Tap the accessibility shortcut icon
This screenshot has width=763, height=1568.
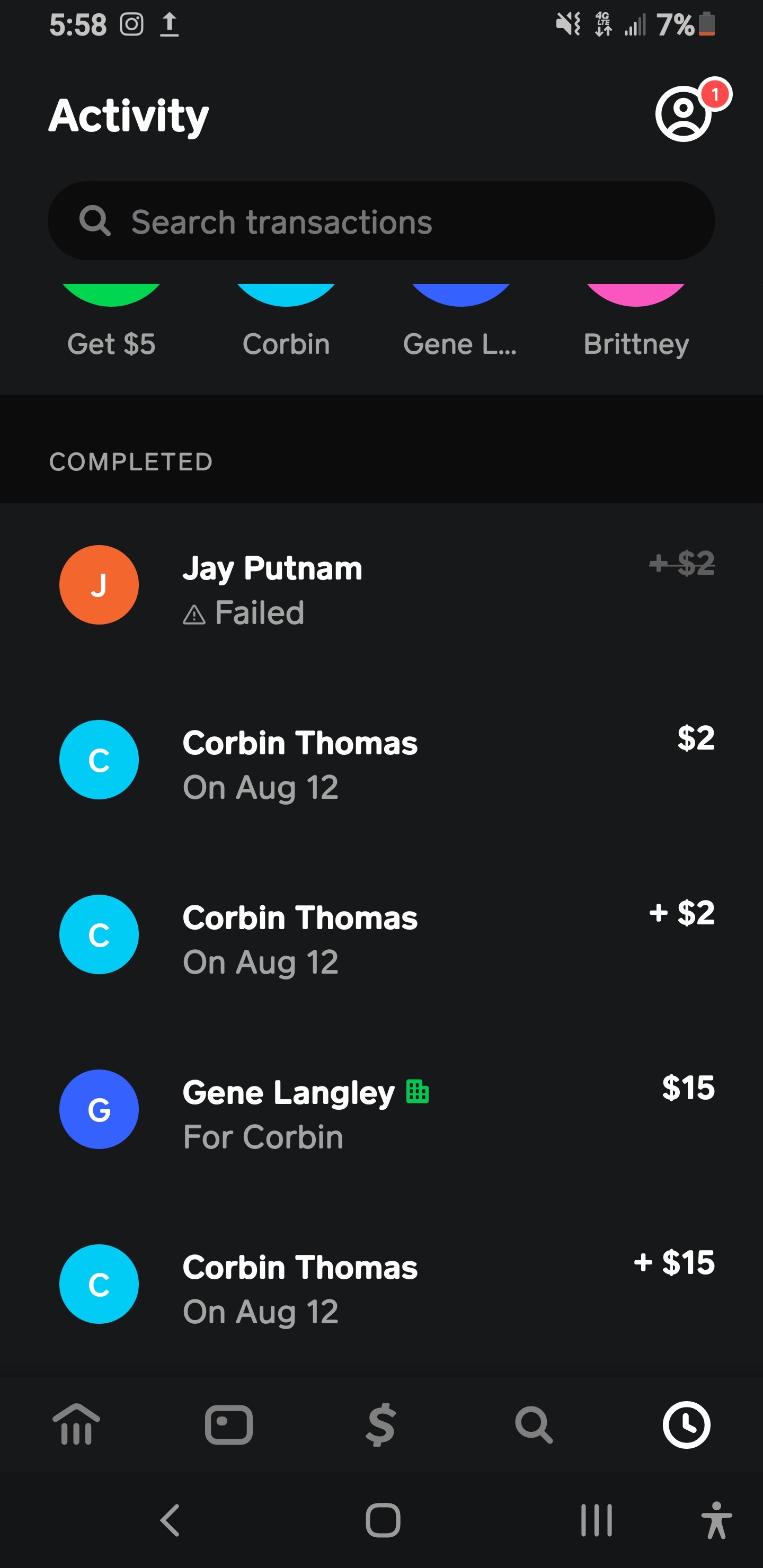pyautogui.click(x=716, y=1520)
